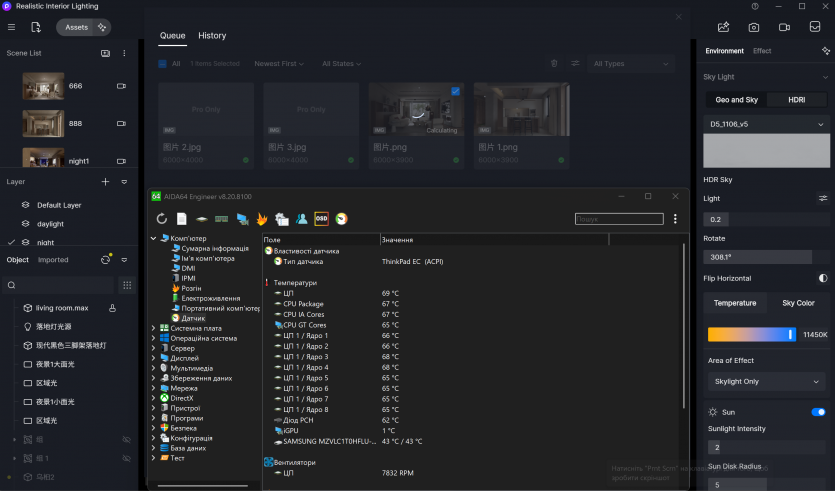Add a new layer with plus icon
This screenshot has height=491, width=835.
point(106,182)
